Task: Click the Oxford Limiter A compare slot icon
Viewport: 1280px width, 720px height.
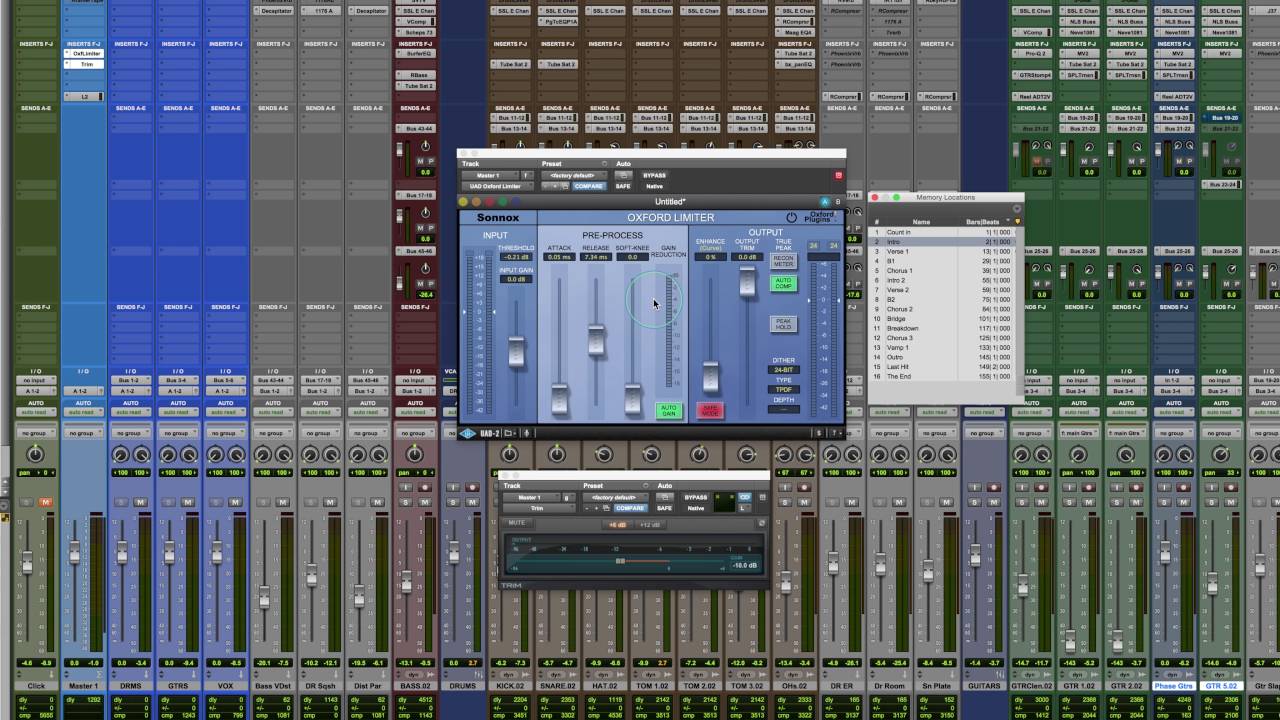Action: coord(825,202)
